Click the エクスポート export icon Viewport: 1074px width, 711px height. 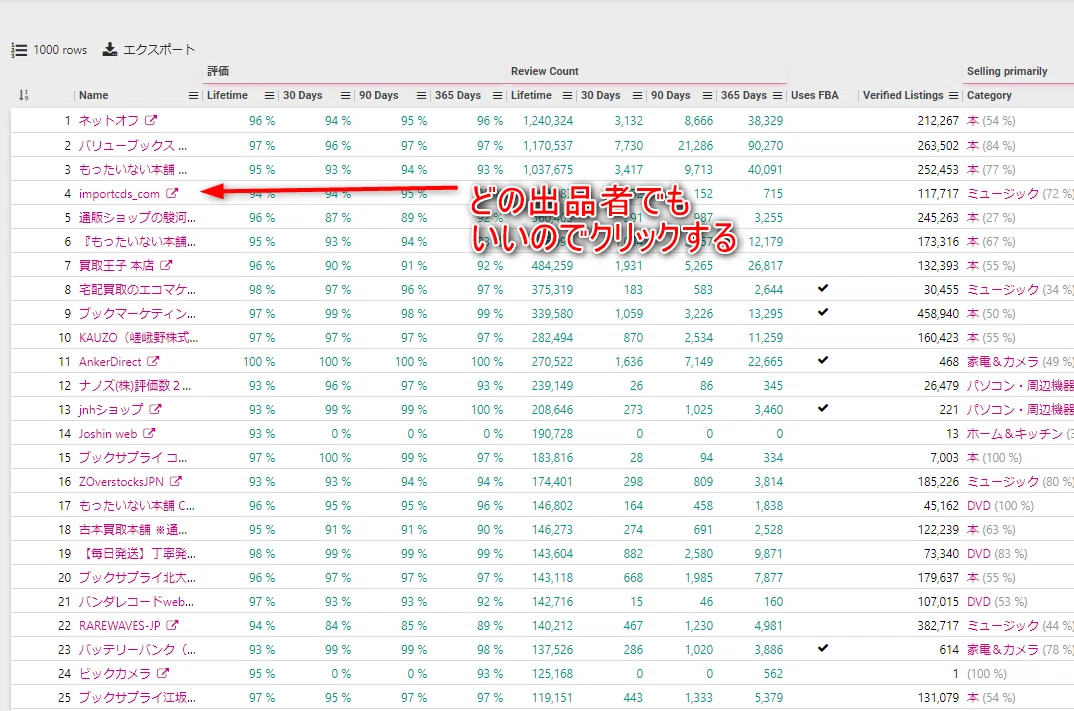click(x=110, y=49)
